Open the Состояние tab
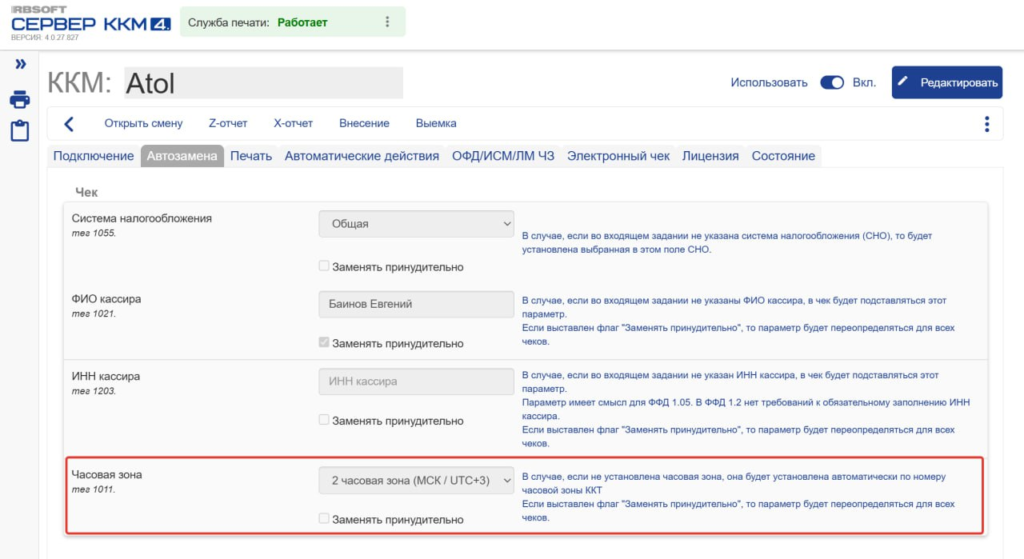1024x559 pixels. (x=783, y=156)
